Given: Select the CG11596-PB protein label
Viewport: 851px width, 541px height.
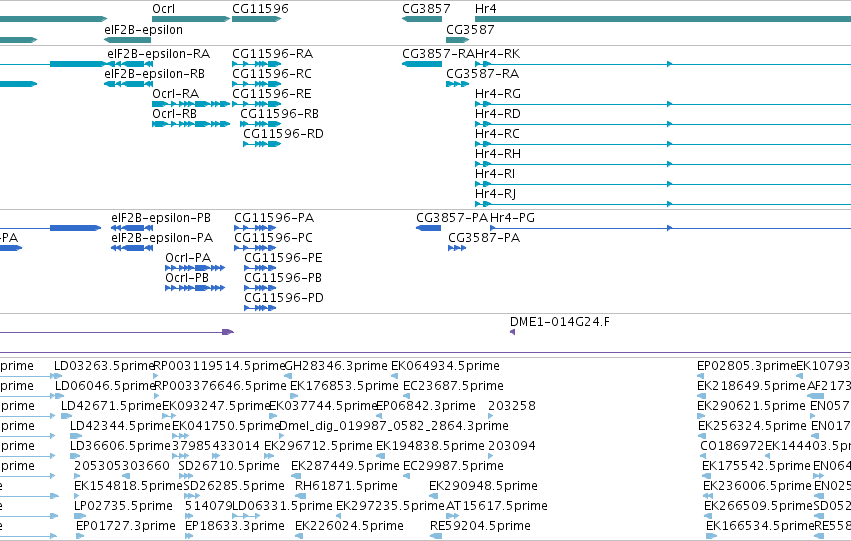Looking at the screenshot, I should (283, 278).
